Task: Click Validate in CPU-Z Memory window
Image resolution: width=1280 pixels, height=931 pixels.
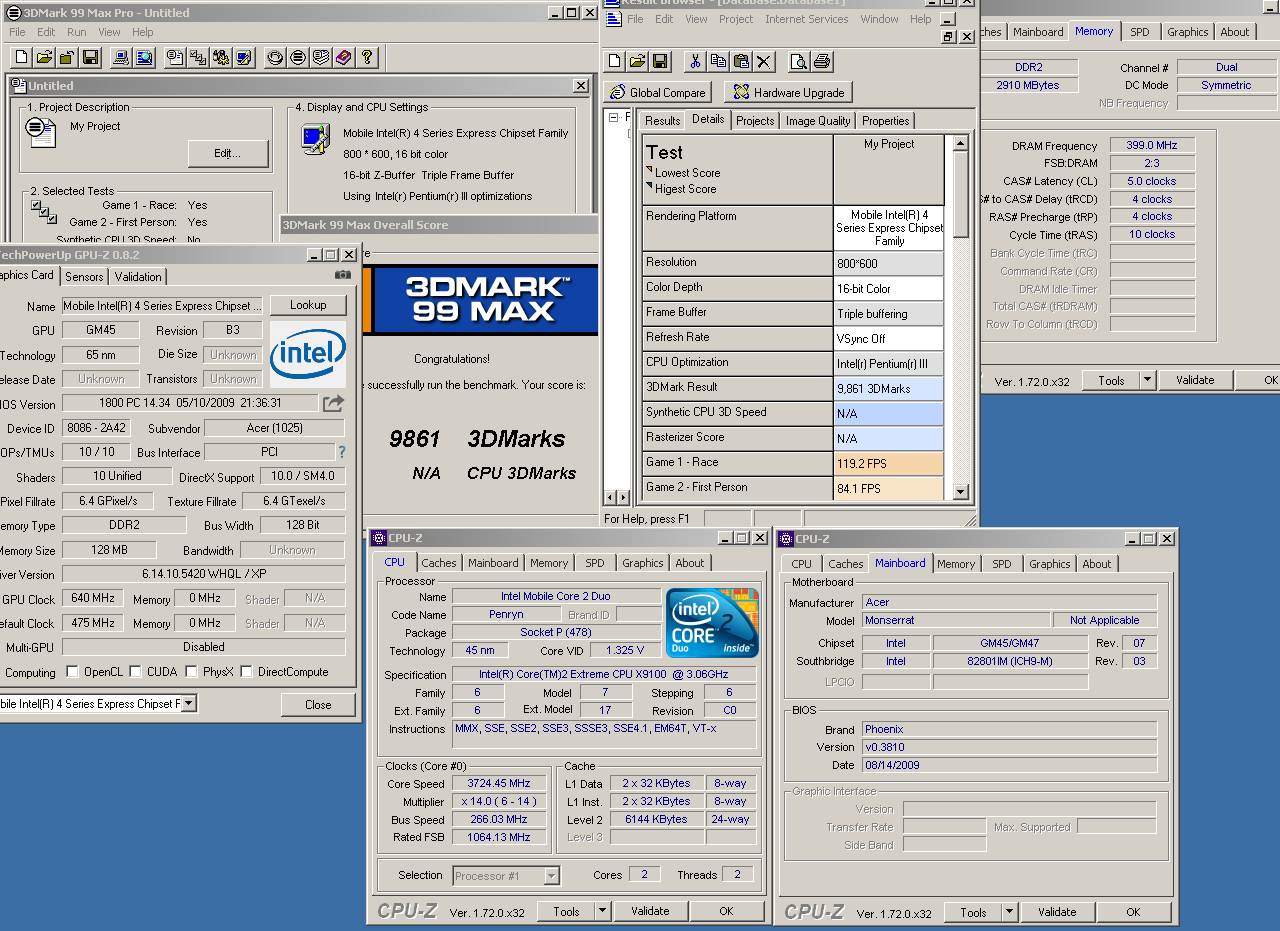Action: pos(1195,380)
